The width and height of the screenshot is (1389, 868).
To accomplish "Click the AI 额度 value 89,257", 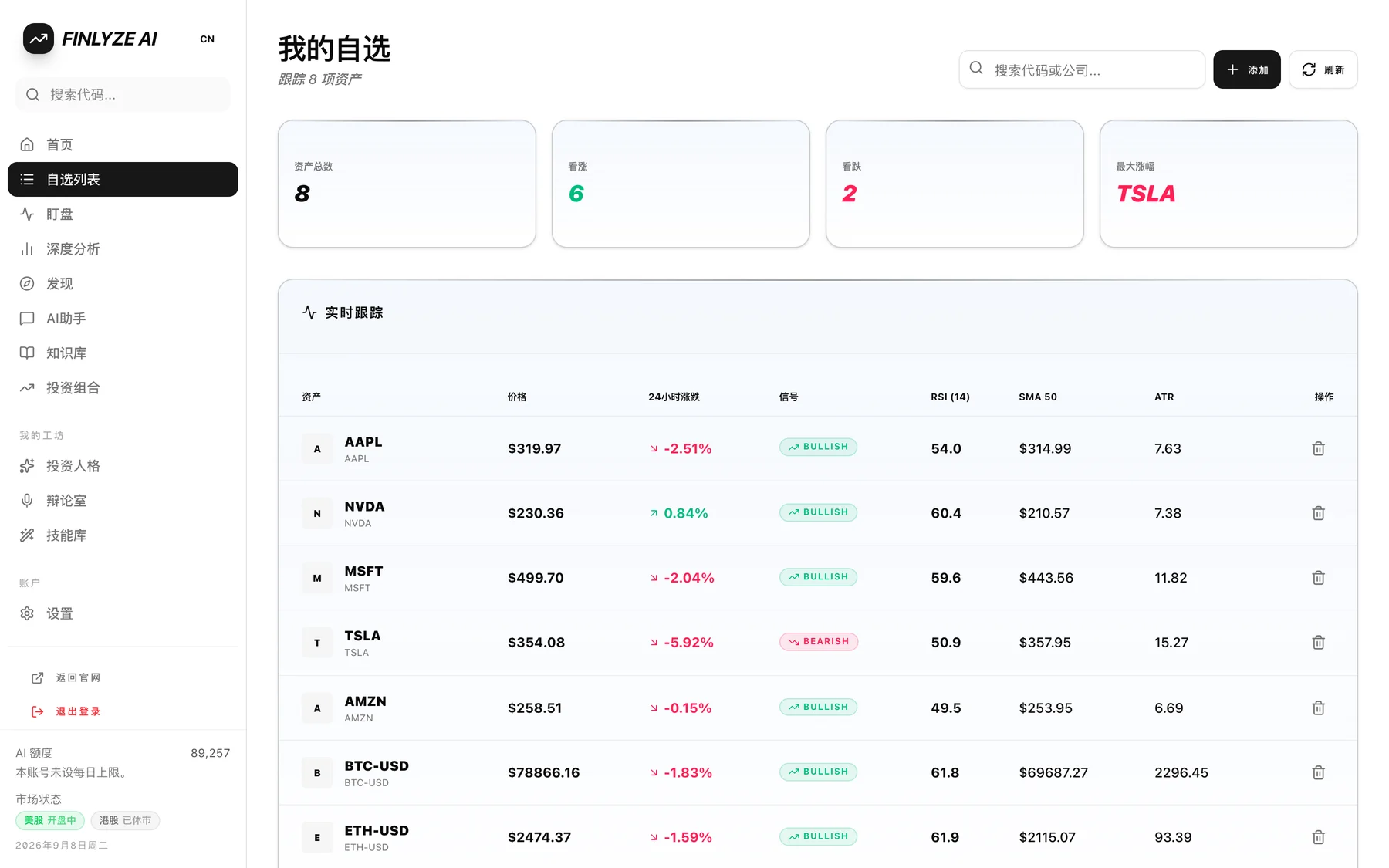I will pyautogui.click(x=210, y=753).
